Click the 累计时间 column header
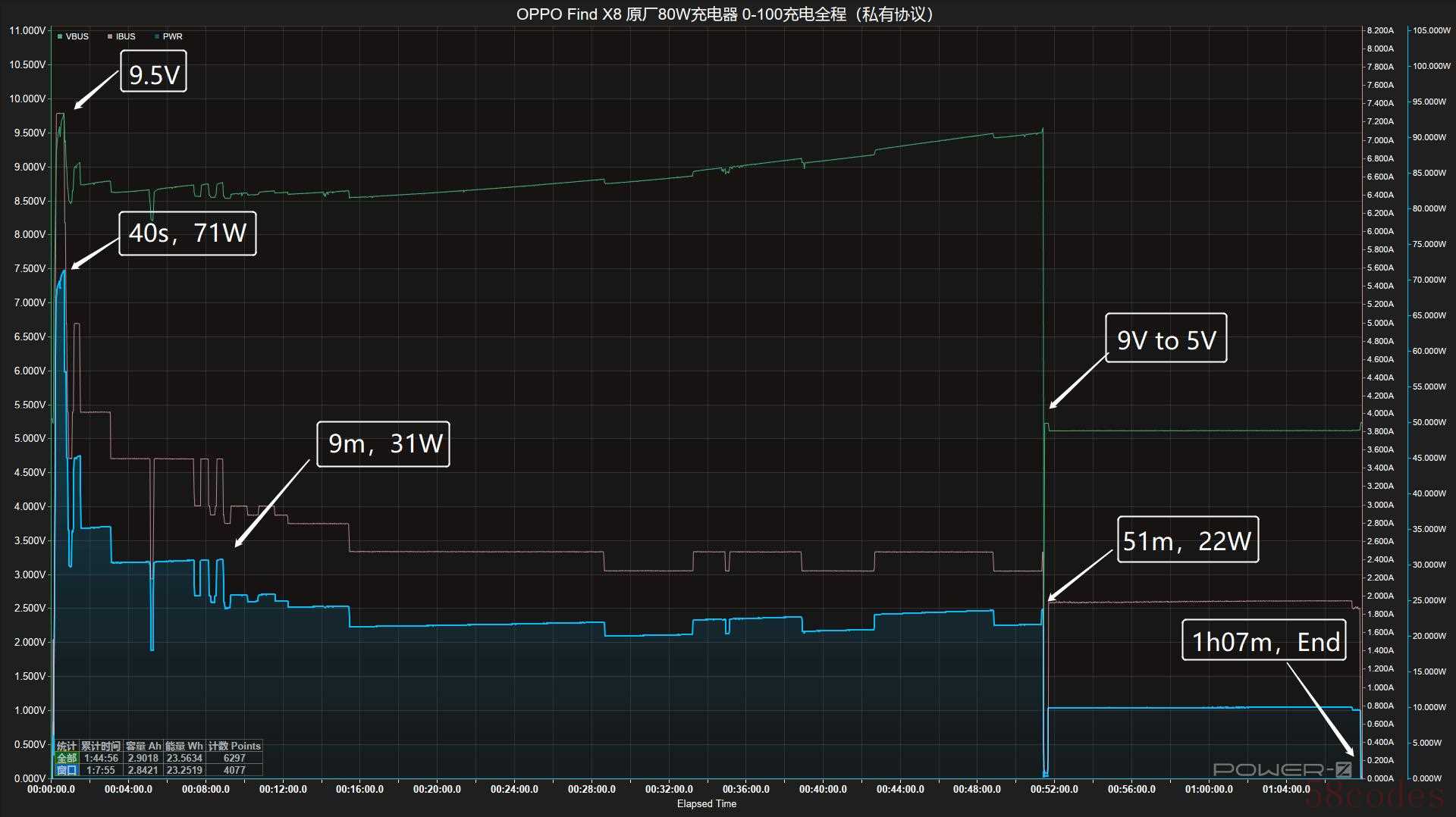Viewport: 1456px width, 817px height. point(101,746)
